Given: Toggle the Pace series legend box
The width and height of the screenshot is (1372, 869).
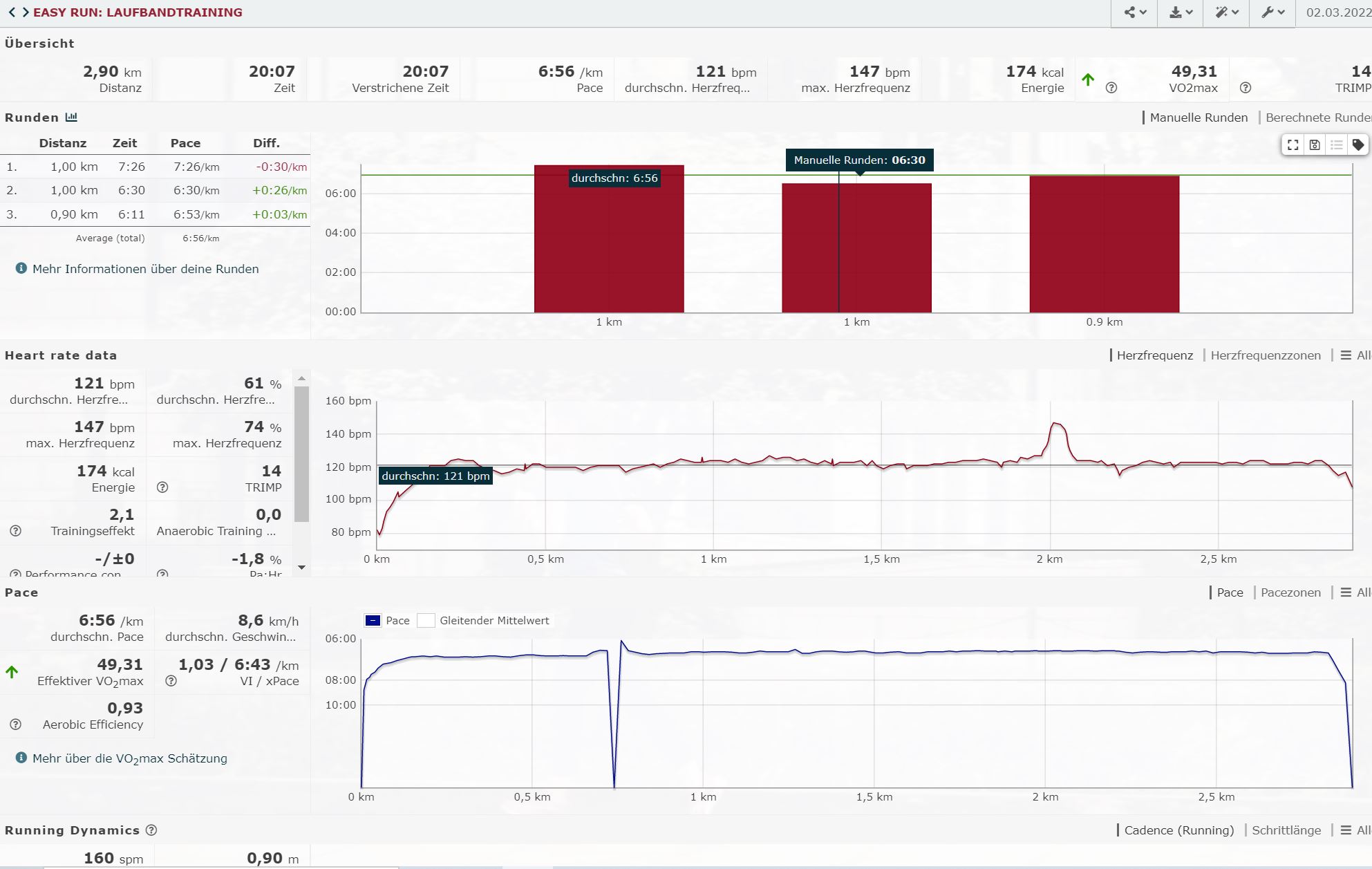Looking at the screenshot, I should pyautogui.click(x=373, y=621).
